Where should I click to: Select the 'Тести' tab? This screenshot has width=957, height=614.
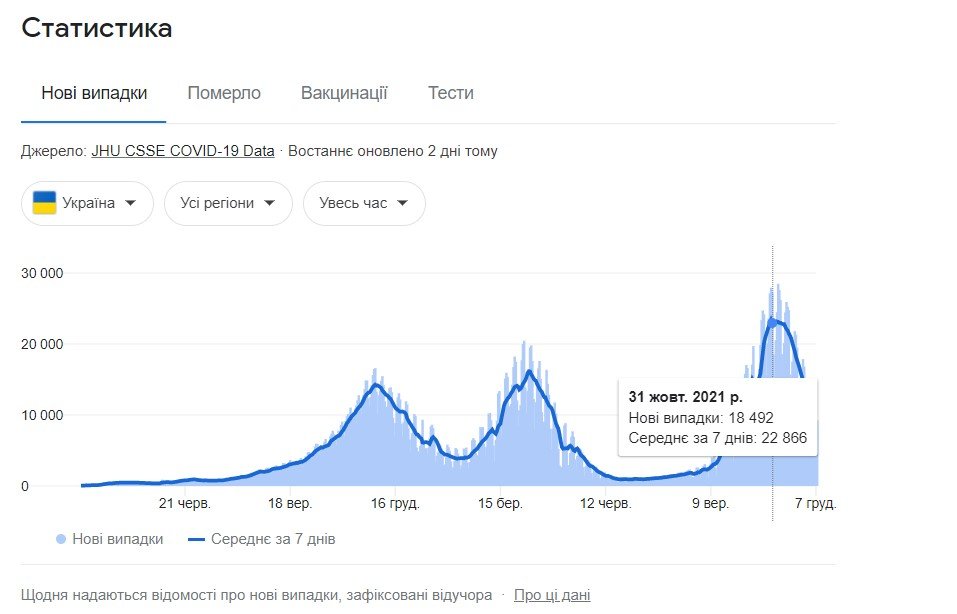point(451,92)
